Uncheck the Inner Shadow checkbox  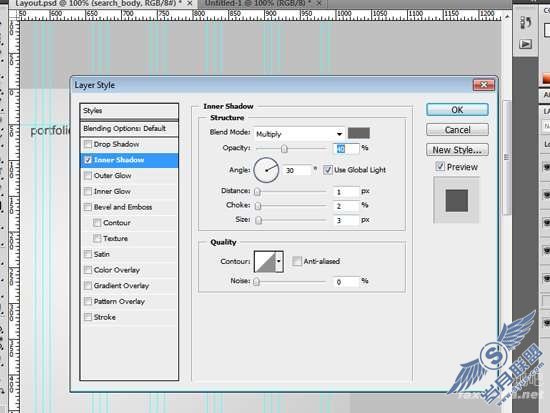[x=88, y=160]
